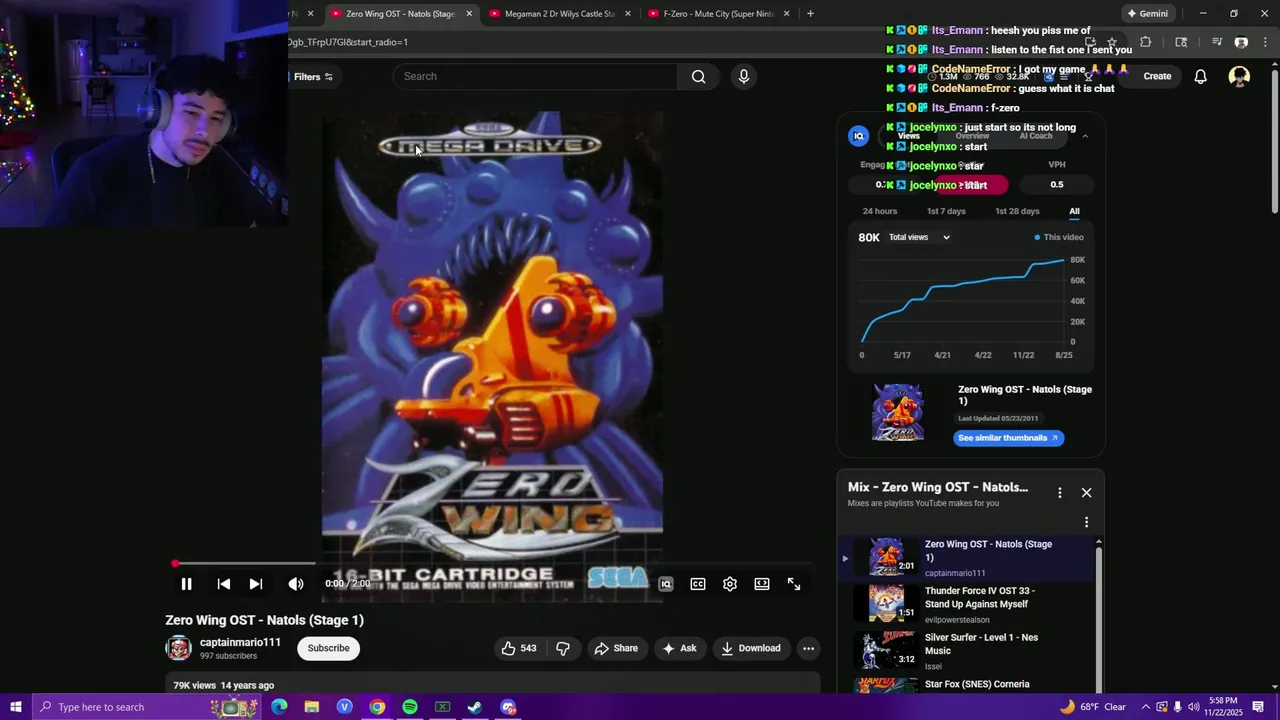The height and width of the screenshot is (720, 1280).
Task: Open the mix playlist secondary options dots
Action: click(1087, 522)
